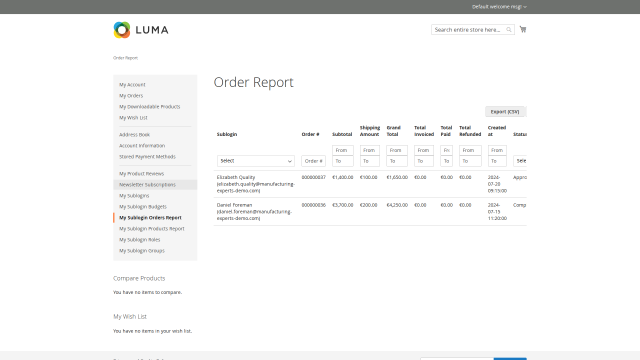Sort by Shipping Amount column header
Screen dimensions: 640x360
click(370, 131)
